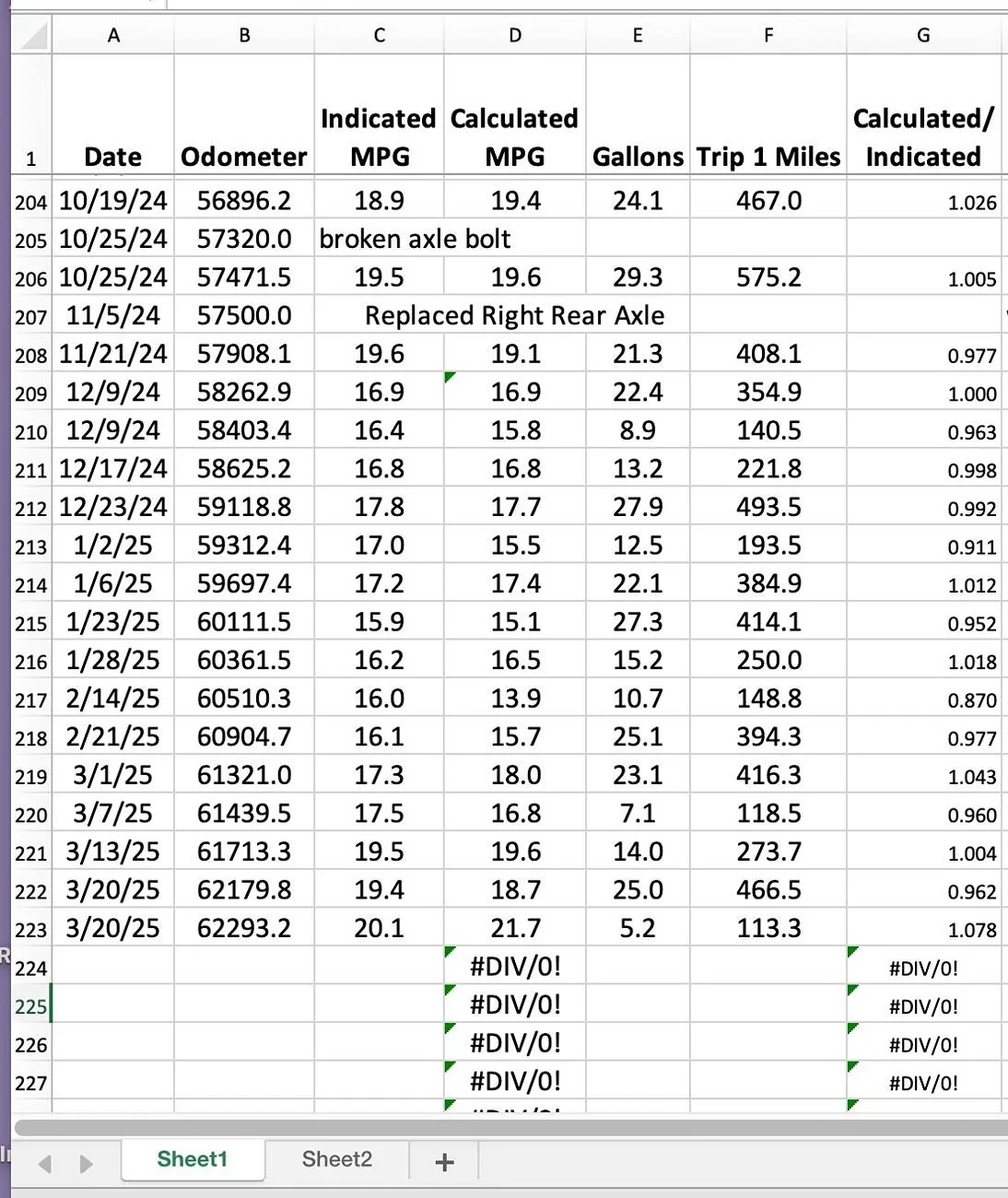Switch to the Sheet2 tab
Screen dimensions: 1008x1198
coord(336,1159)
